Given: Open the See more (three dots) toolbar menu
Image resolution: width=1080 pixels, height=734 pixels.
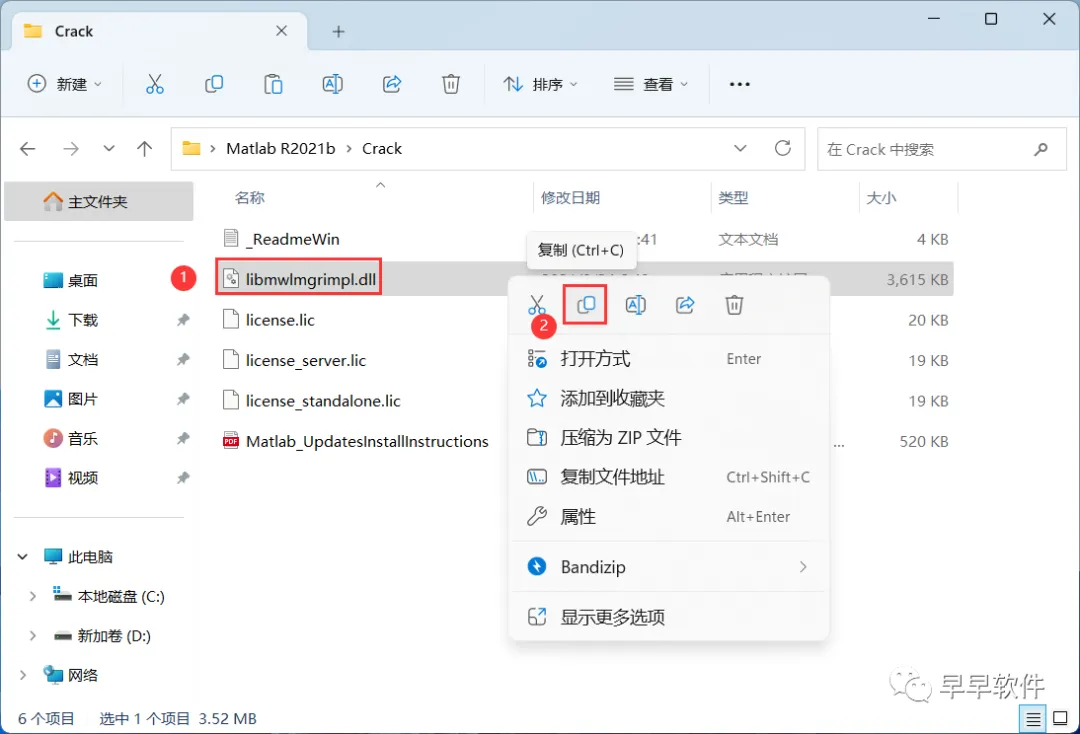Looking at the screenshot, I should 740,84.
